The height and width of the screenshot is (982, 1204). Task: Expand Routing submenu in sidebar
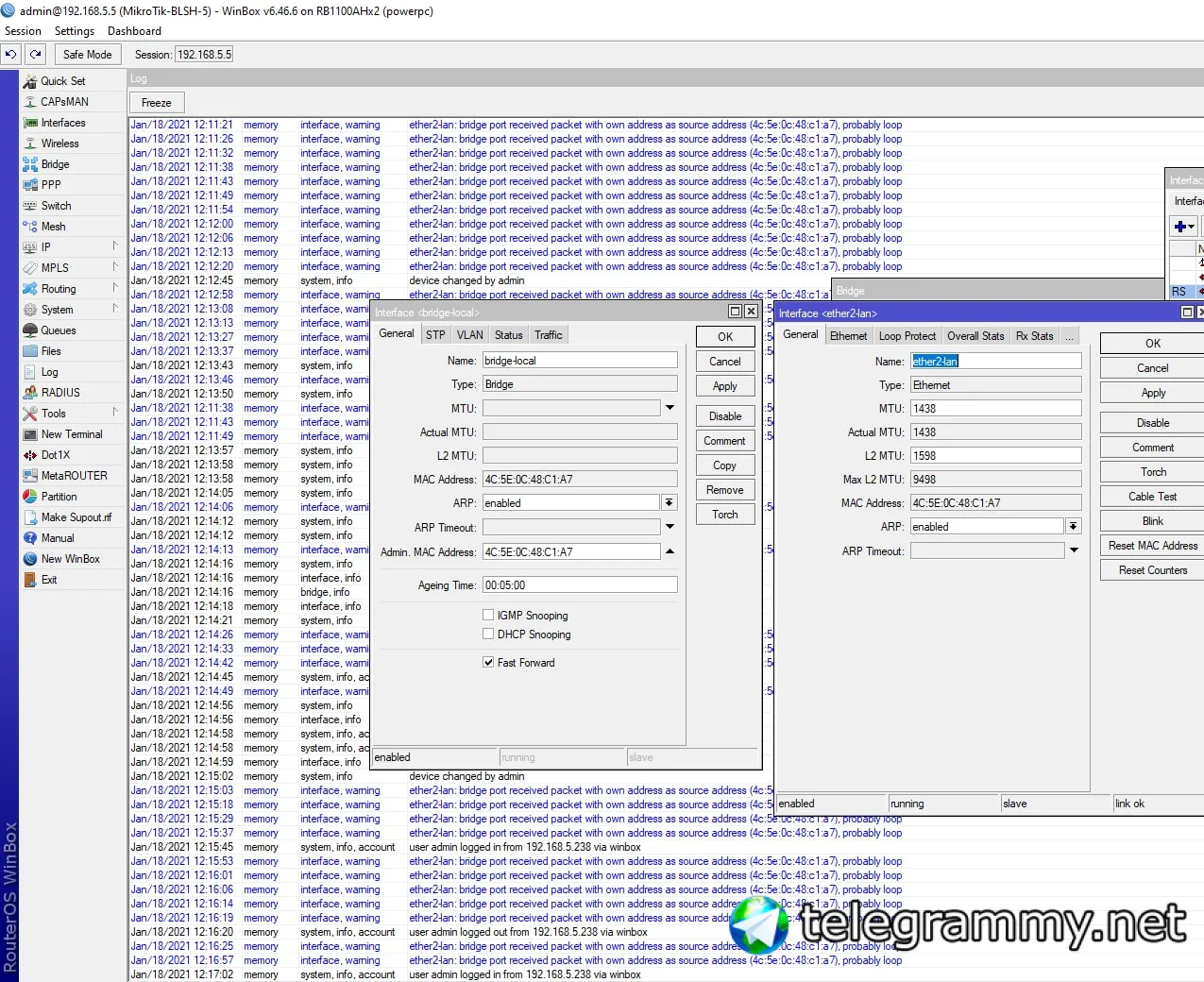click(x=115, y=288)
